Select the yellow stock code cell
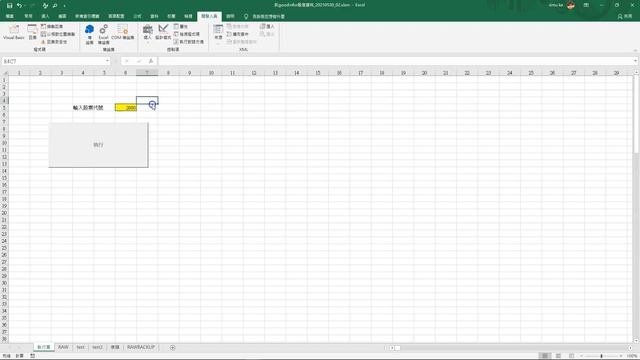This screenshot has width=640, height=360. 126,107
